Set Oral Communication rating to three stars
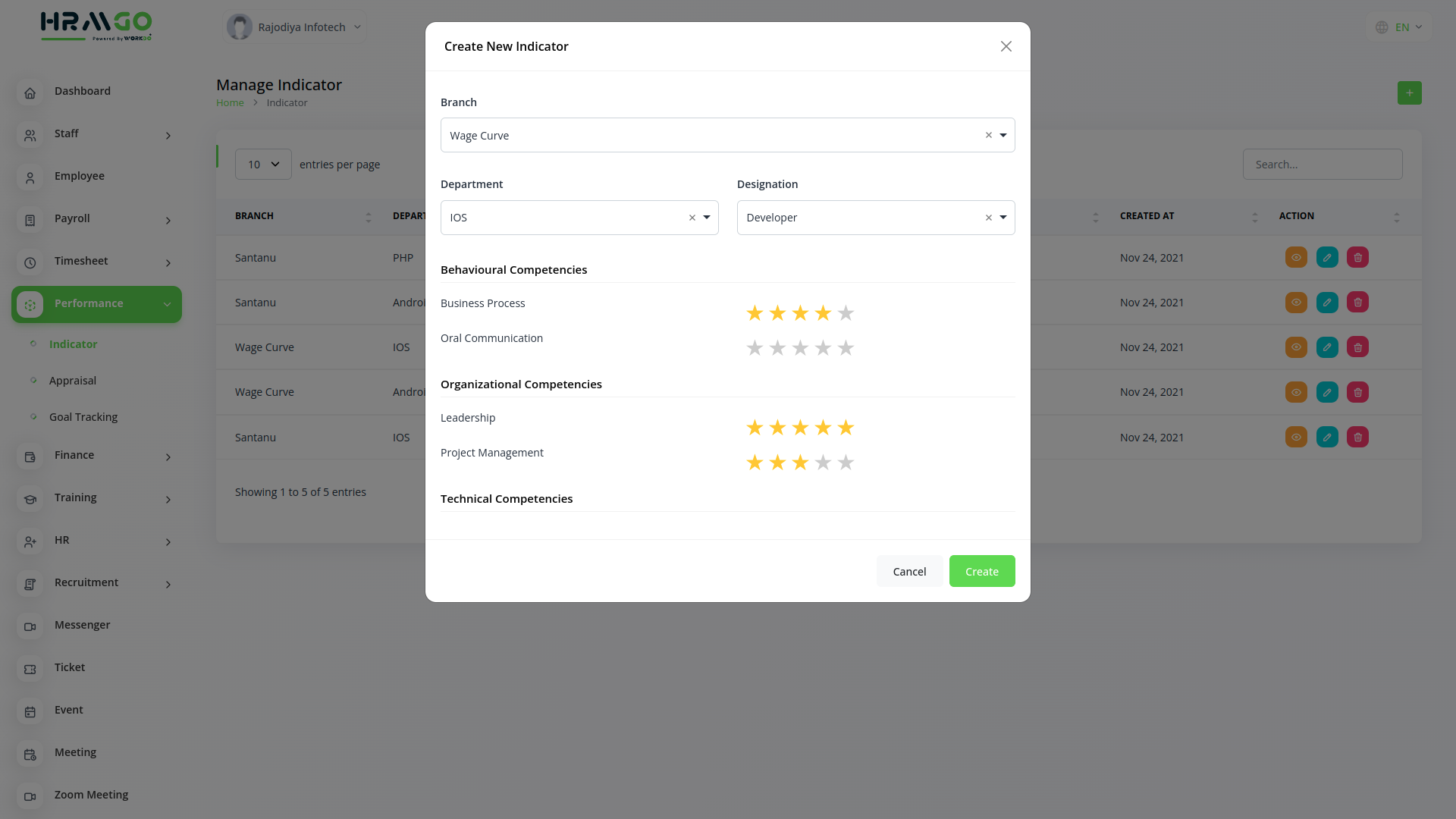This screenshot has width=1456, height=819. pyautogui.click(x=800, y=348)
